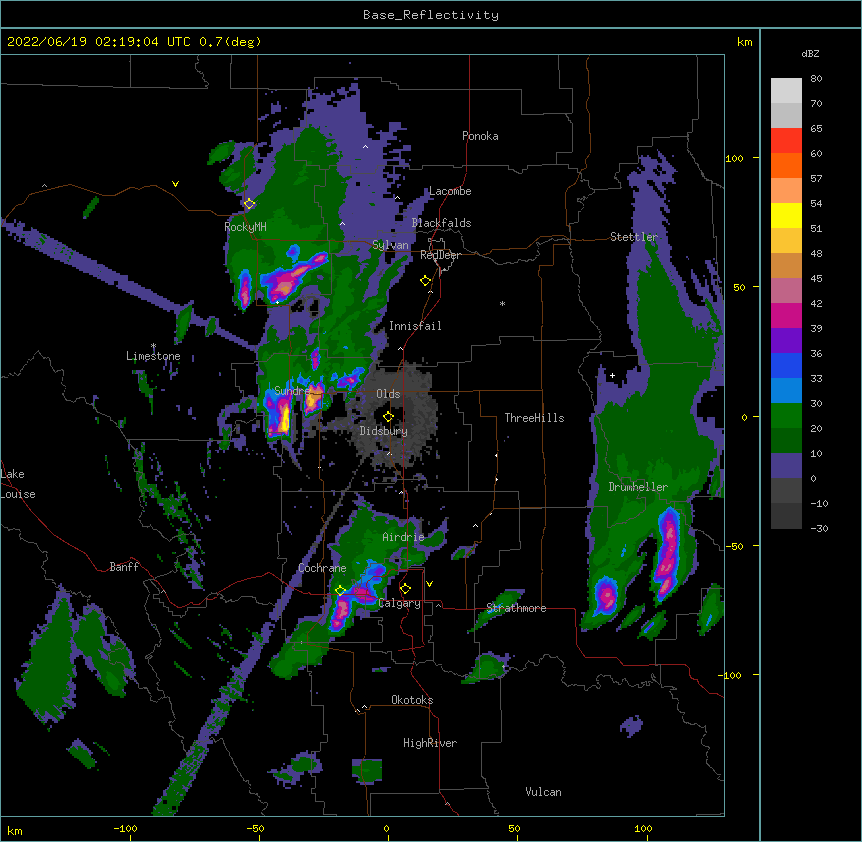Image resolution: width=862 pixels, height=842 pixels.
Task: Pick the magenta 39-42 dBZ legend swatch
Action: (x=786, y=315)
